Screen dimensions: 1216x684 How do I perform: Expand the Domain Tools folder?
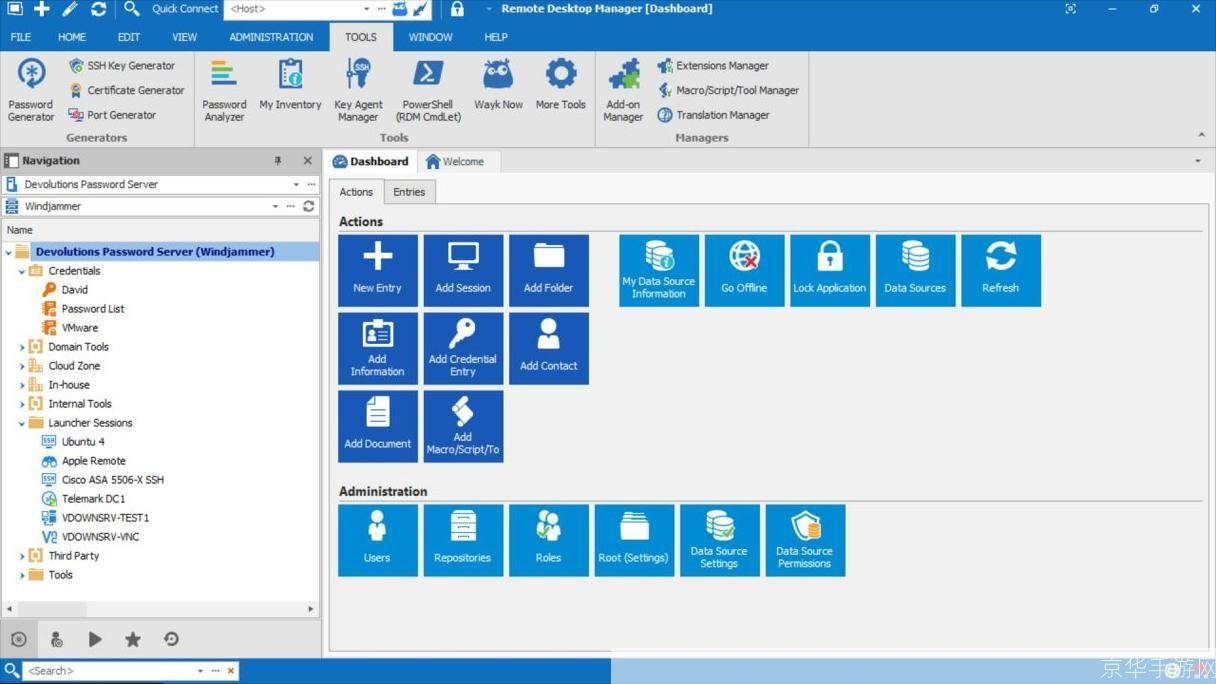click(x=22, y=347)
